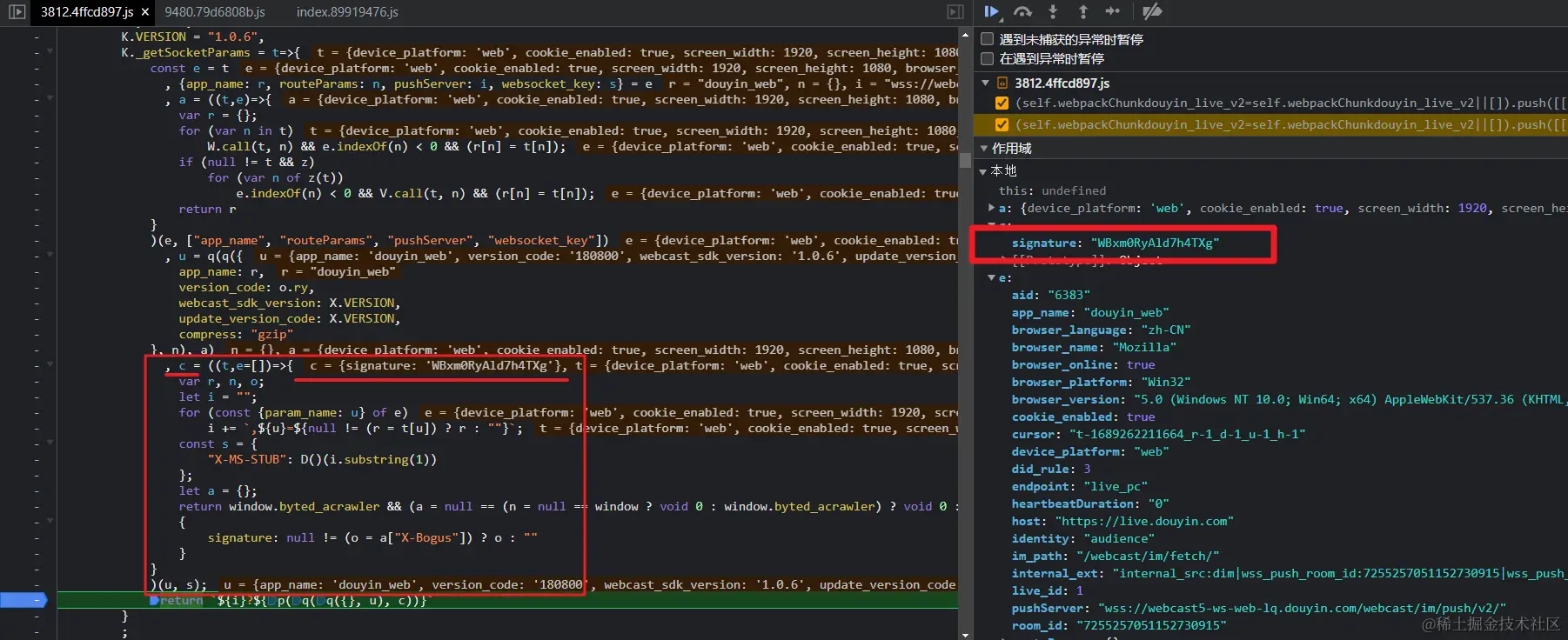Screen dimensions: 1568x640
Task: Click the browser_language "zh-CN" property
Action: click(1101, 330)
